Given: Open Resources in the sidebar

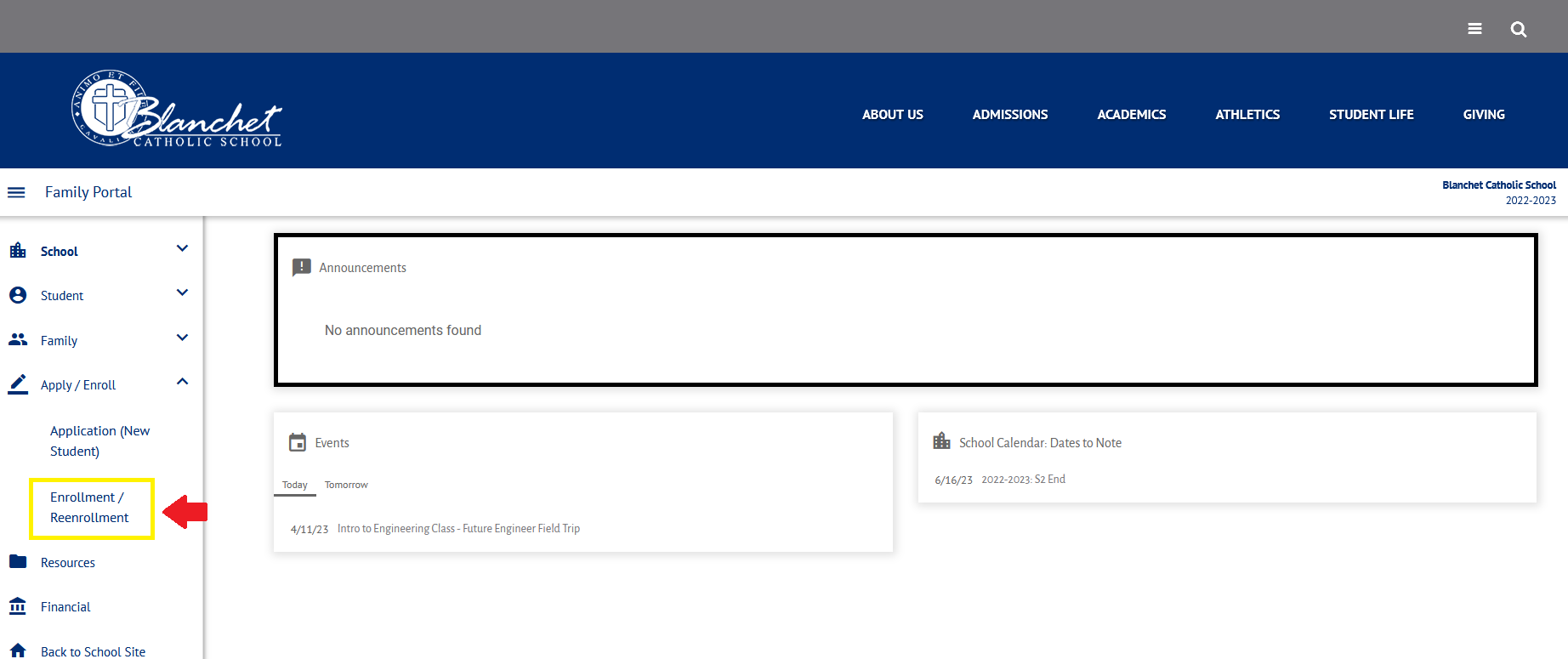Looking at the screenshot, I should 68,563.
